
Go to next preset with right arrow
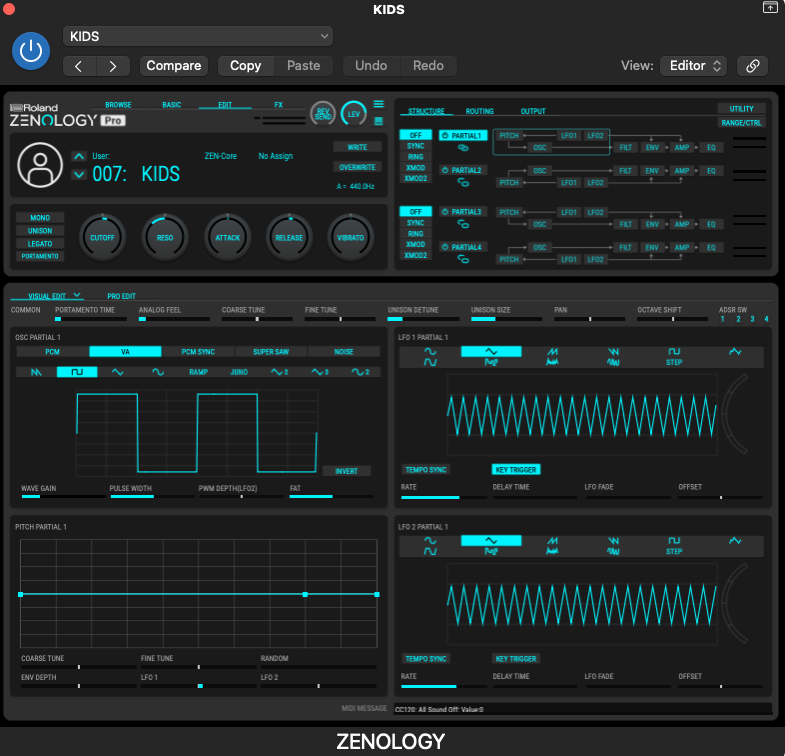tap(113, 66)
